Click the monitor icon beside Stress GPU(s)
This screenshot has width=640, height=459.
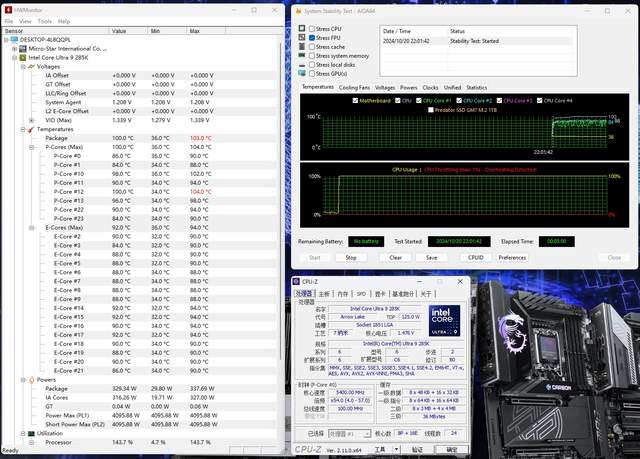(302, 73)
